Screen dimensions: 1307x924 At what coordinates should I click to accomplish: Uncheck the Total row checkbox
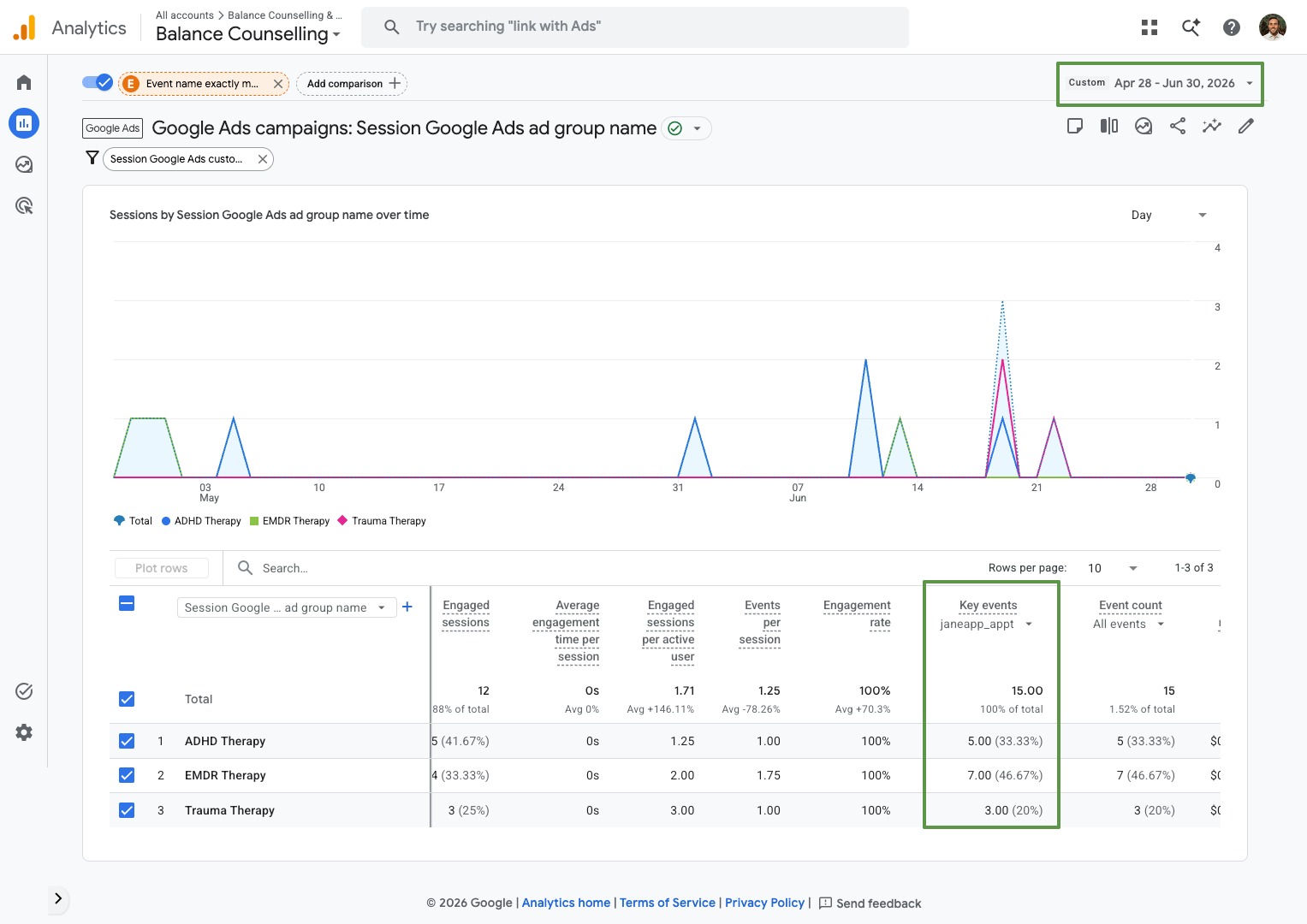(127, 699)
